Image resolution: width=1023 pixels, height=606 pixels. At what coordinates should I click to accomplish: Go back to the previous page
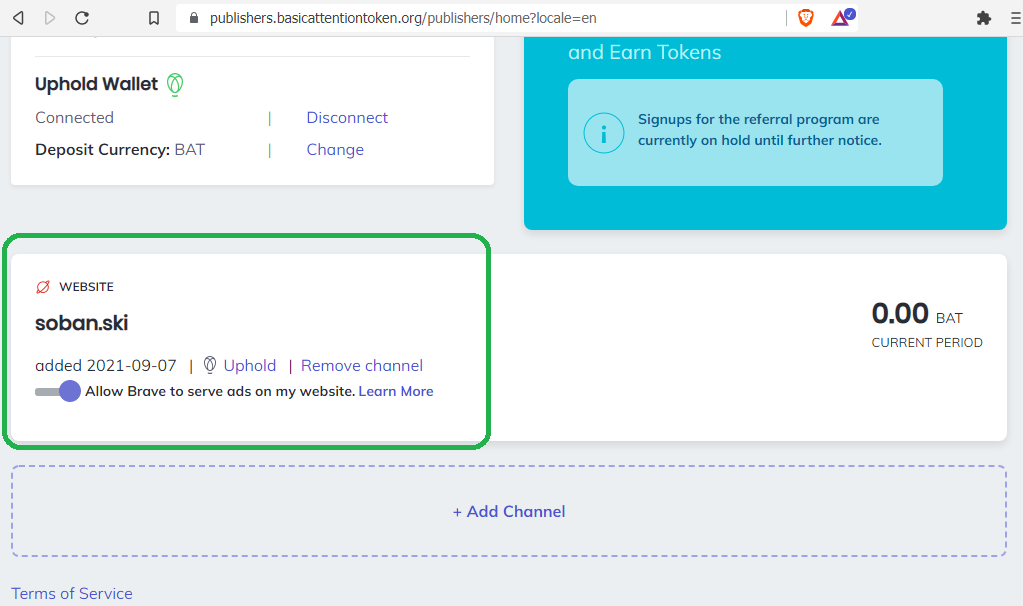point(19,18)
